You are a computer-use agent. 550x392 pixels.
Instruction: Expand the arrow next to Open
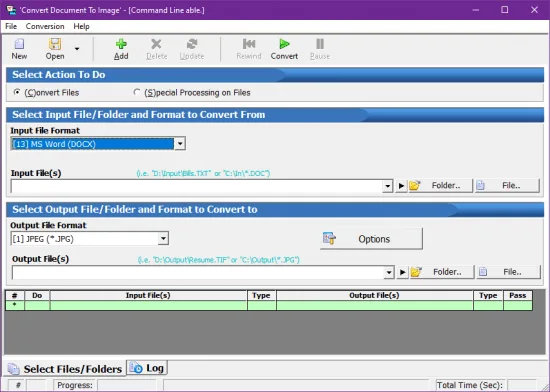[x=77, y=49]
